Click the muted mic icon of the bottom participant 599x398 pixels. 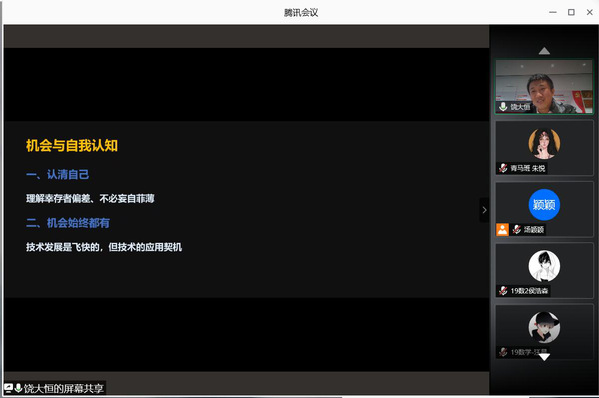[x=503, y=352]
